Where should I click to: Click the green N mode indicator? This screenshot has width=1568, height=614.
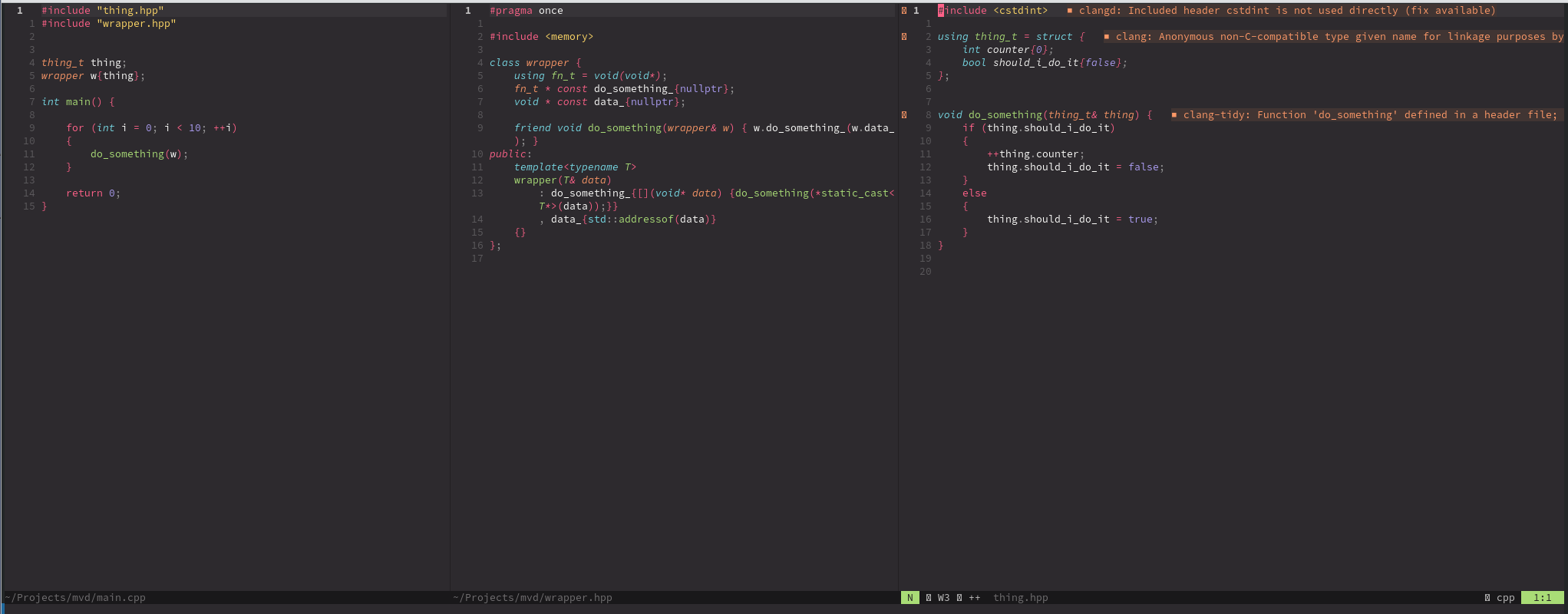910,598
